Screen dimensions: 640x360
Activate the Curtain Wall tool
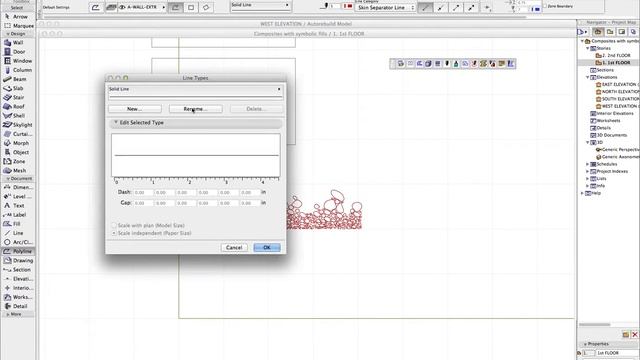point(18,134)
